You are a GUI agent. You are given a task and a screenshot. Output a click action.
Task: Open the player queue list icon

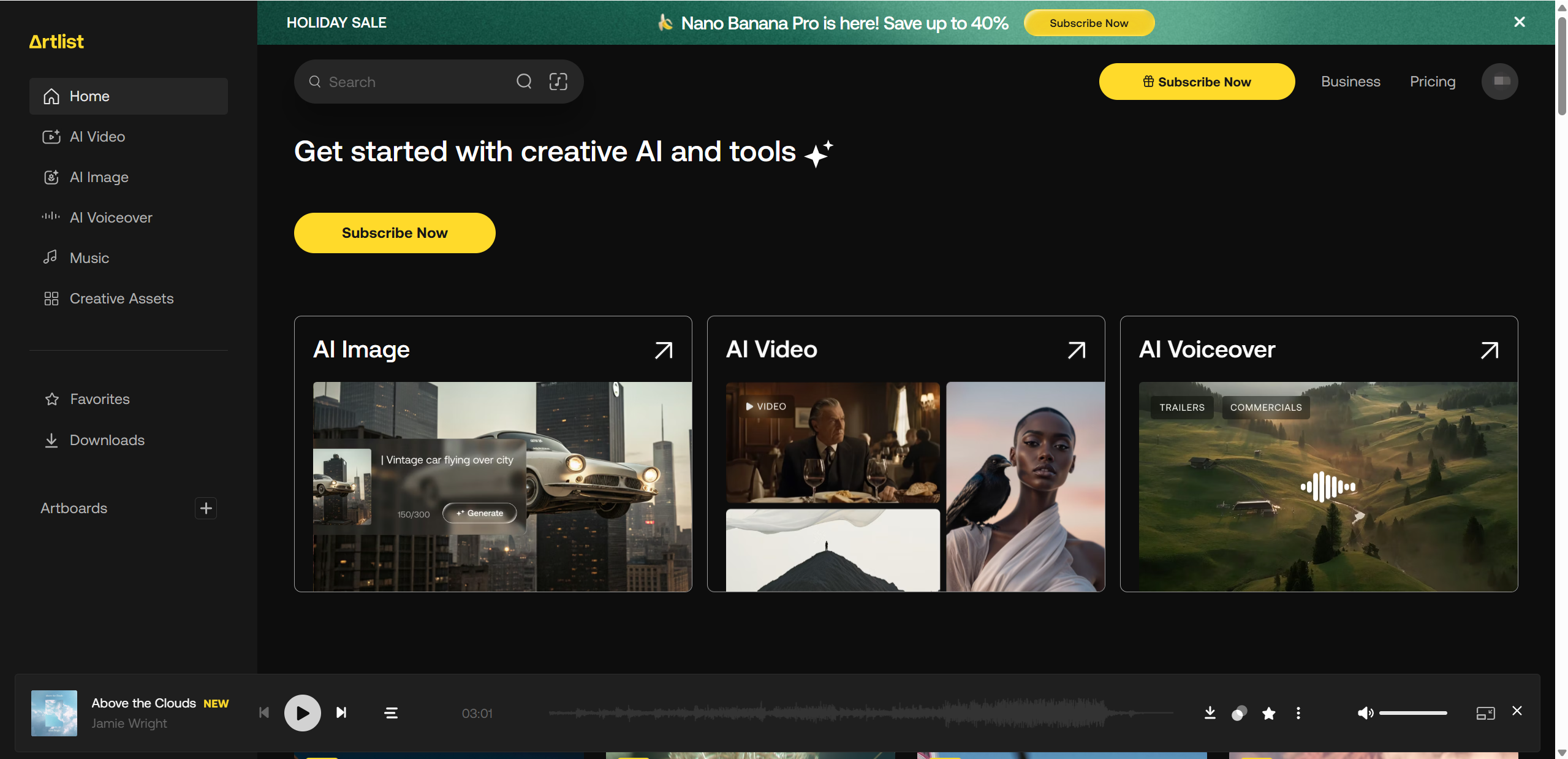pyautogui.click(x=391, y=713)
